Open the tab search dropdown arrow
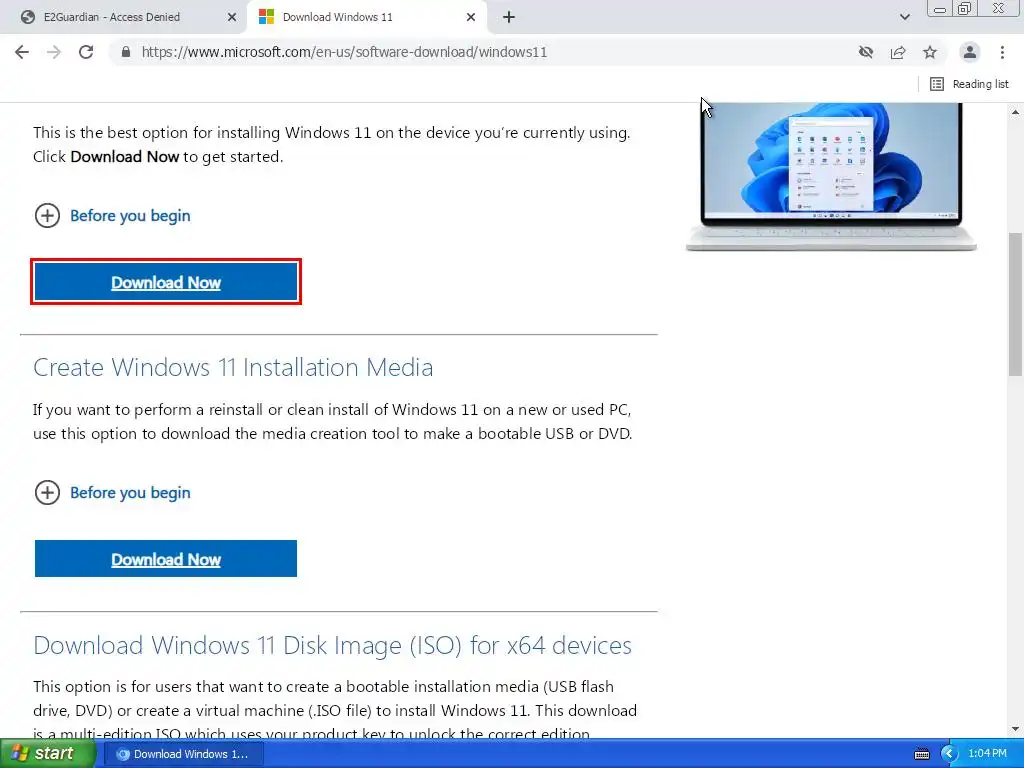Image resolution: width=1024 pixels, height=768 pixels. click(904, 17)
